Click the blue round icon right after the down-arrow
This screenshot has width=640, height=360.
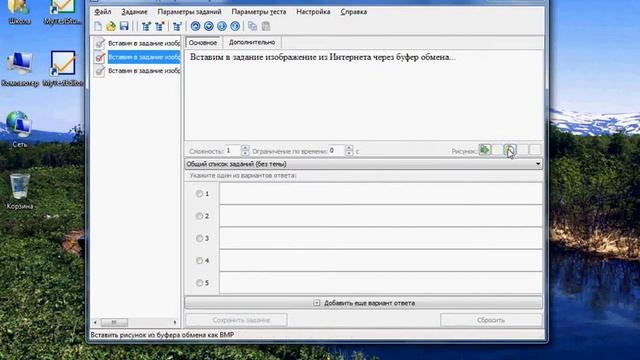pos(222,27)
